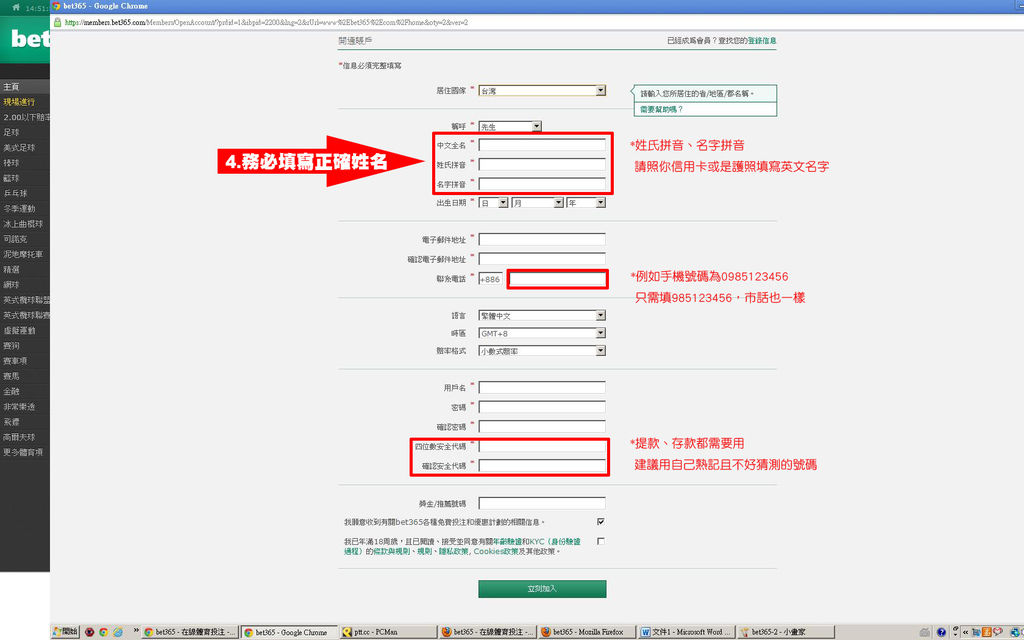
Task: Open the 登錄信息 login info link
Action: (x=762, y=40)
